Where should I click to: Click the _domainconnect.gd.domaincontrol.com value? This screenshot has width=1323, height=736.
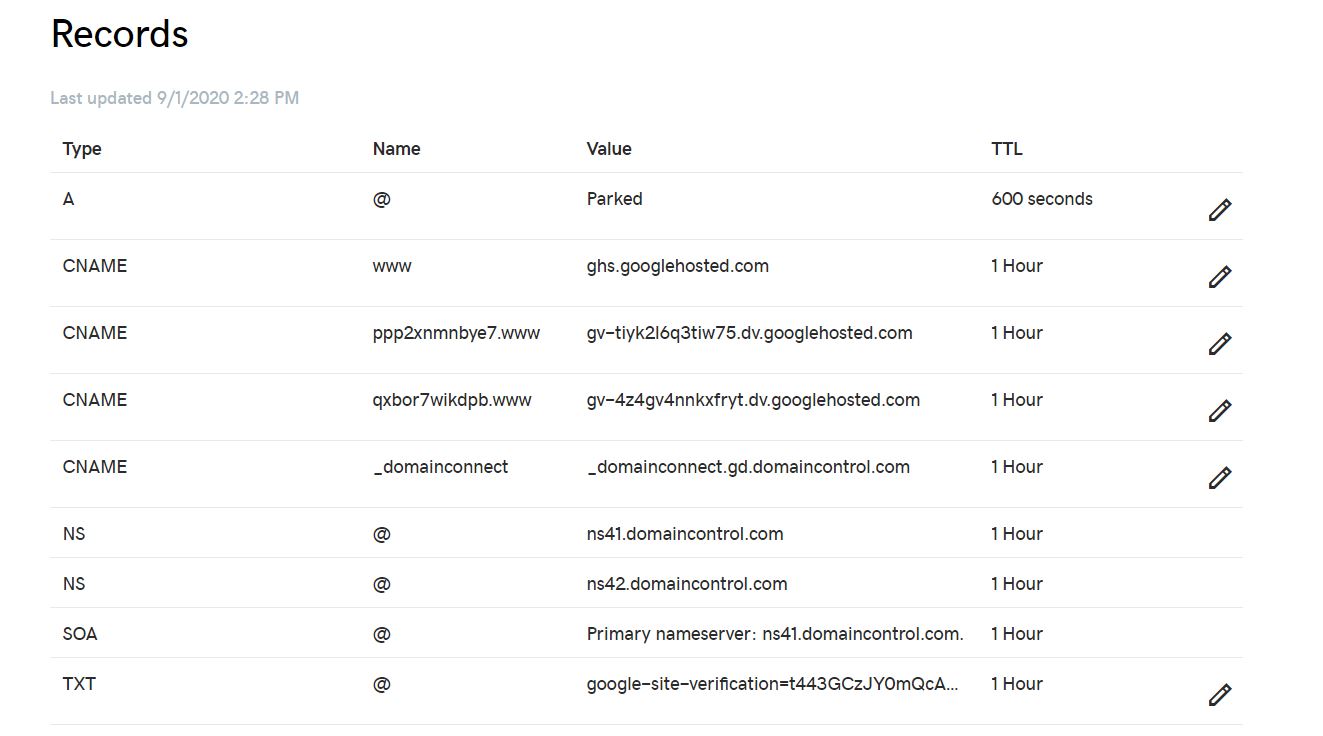pyautogui.click(x=748, y=467)
